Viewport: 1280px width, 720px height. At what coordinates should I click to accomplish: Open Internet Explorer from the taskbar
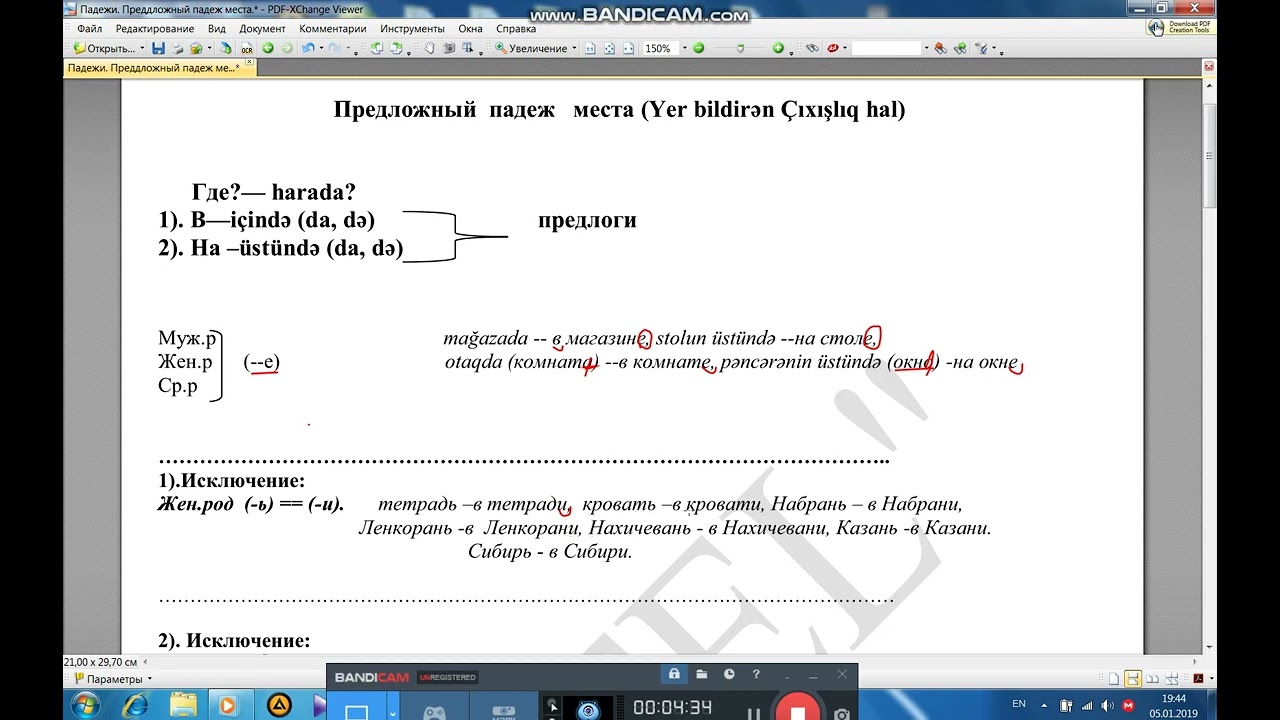coord(135,706)
